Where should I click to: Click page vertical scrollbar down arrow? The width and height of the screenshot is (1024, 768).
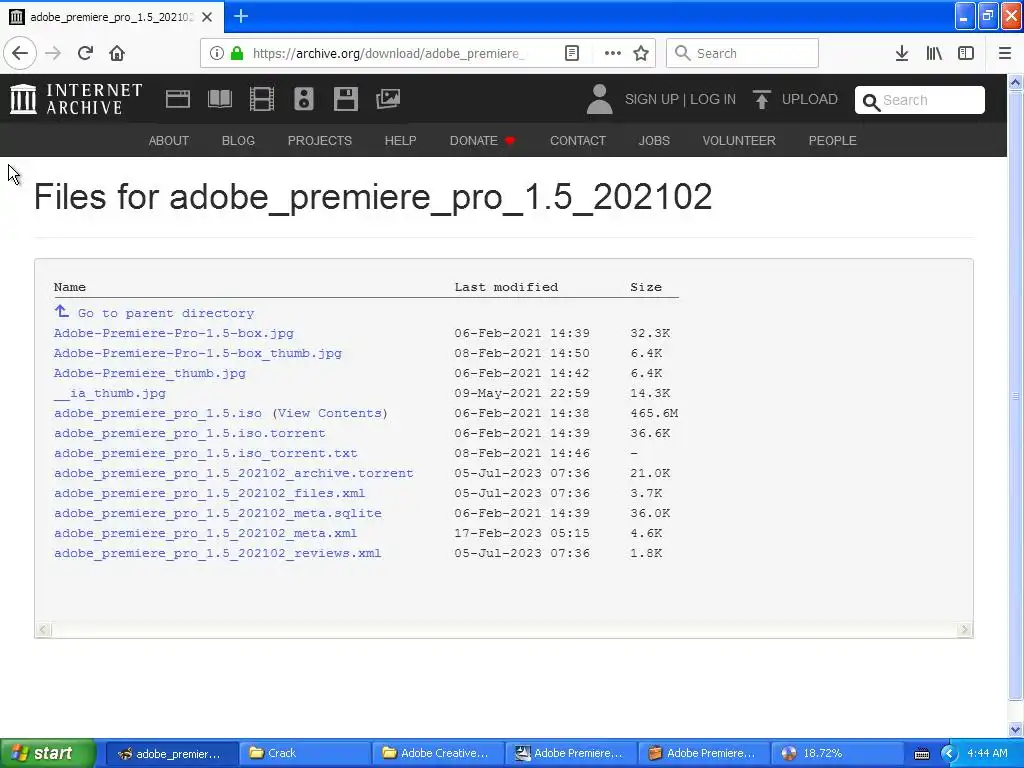coord(1016,729)
